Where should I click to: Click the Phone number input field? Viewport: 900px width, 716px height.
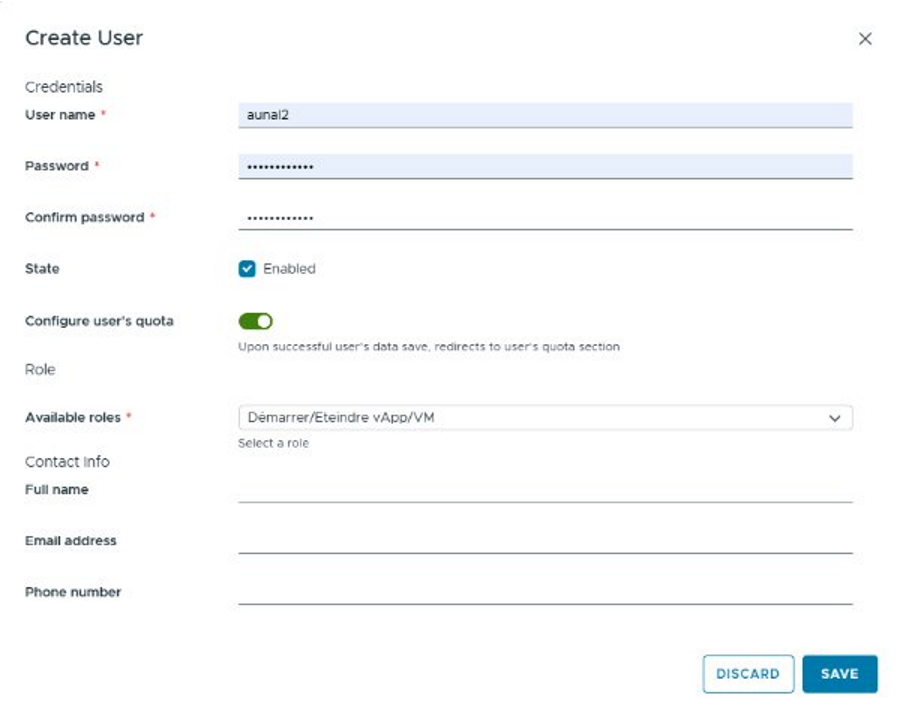pos(544,592)
